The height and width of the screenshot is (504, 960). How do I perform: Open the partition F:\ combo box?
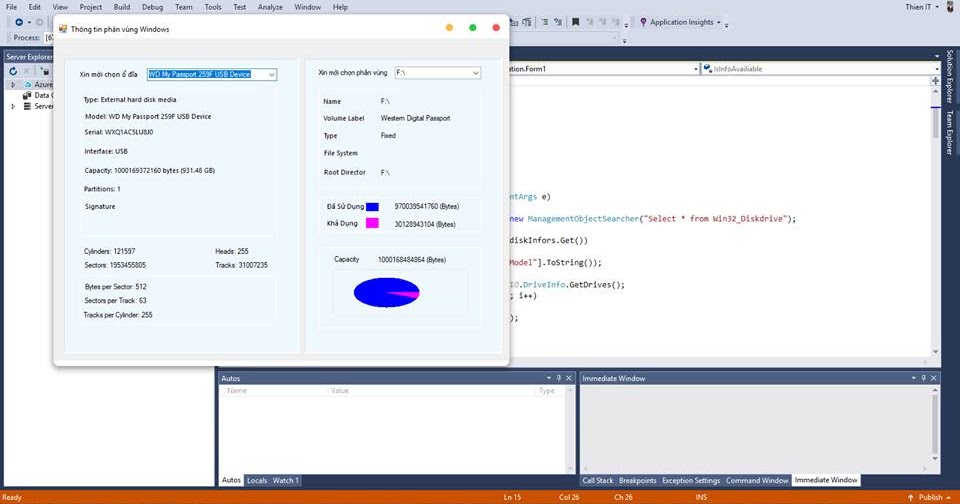pyautogui.click(x=437, y=73)
